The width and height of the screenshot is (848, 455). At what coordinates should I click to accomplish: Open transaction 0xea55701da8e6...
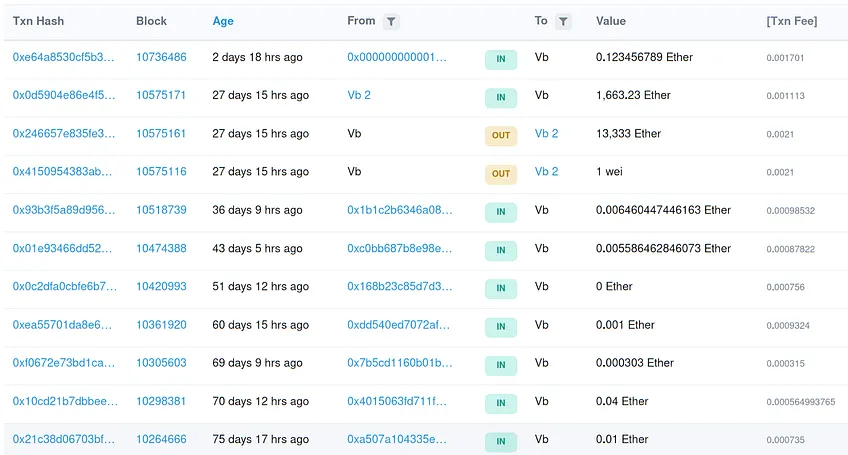[62, 325]
